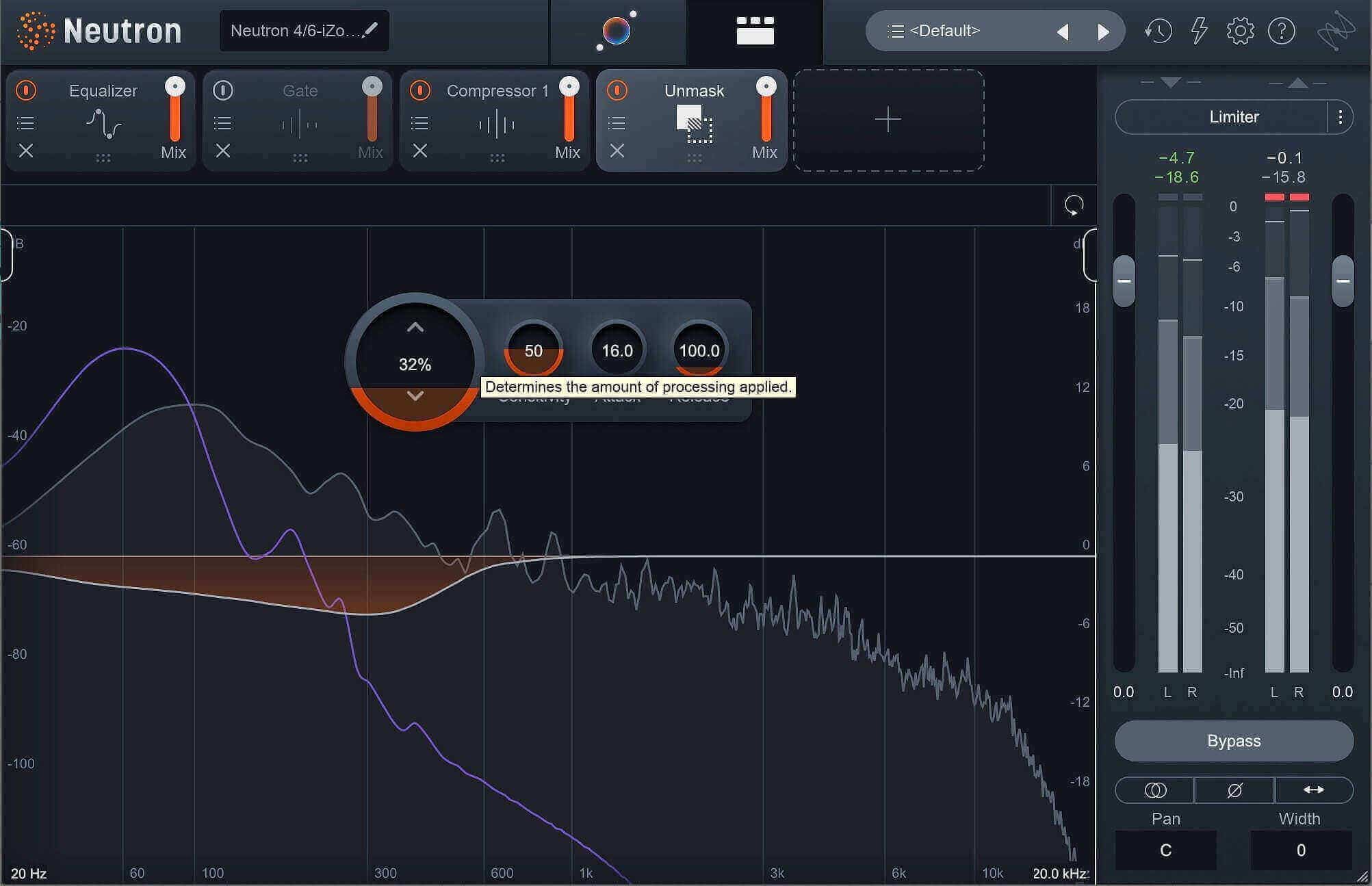
Task: Add a new module with plus slot
Action: click(888, 120)
